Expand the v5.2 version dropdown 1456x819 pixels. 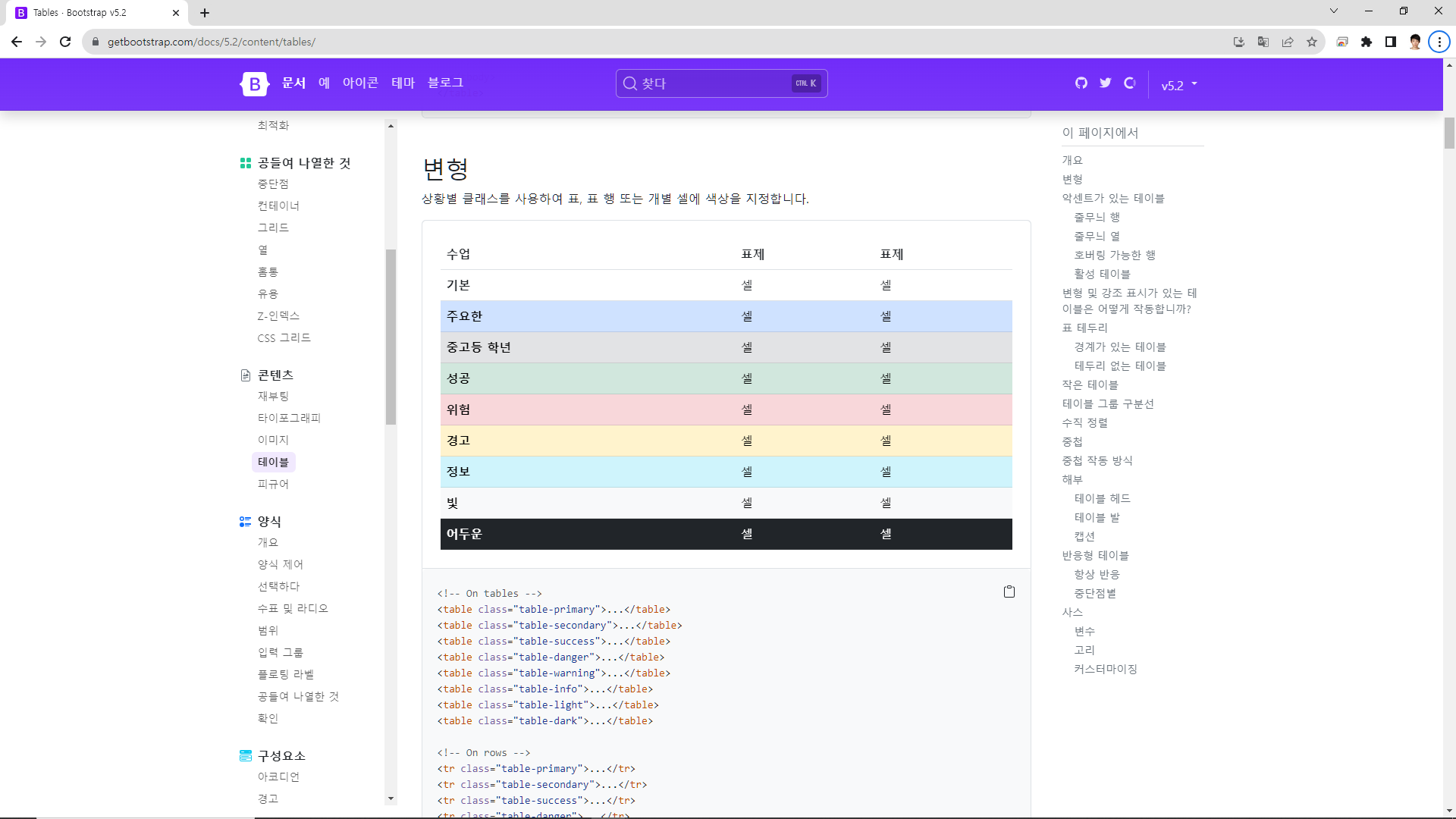point(1179,85)
